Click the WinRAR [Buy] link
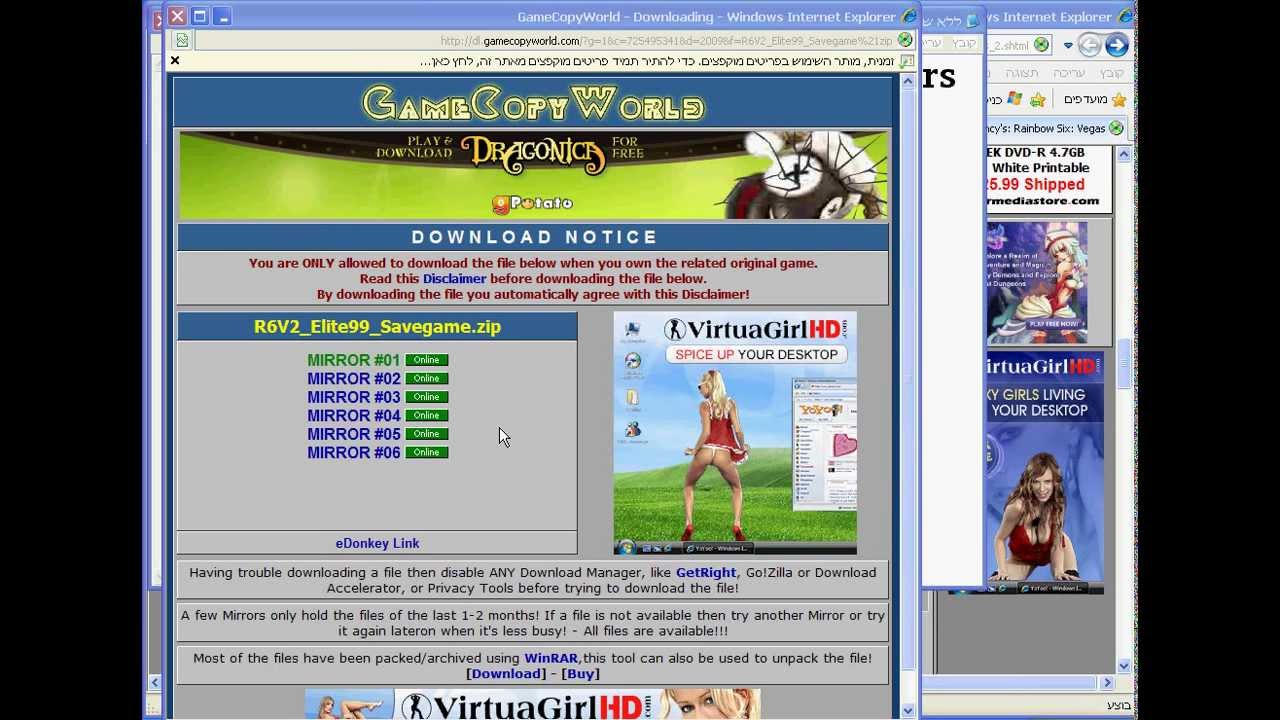 click(580, 674)
